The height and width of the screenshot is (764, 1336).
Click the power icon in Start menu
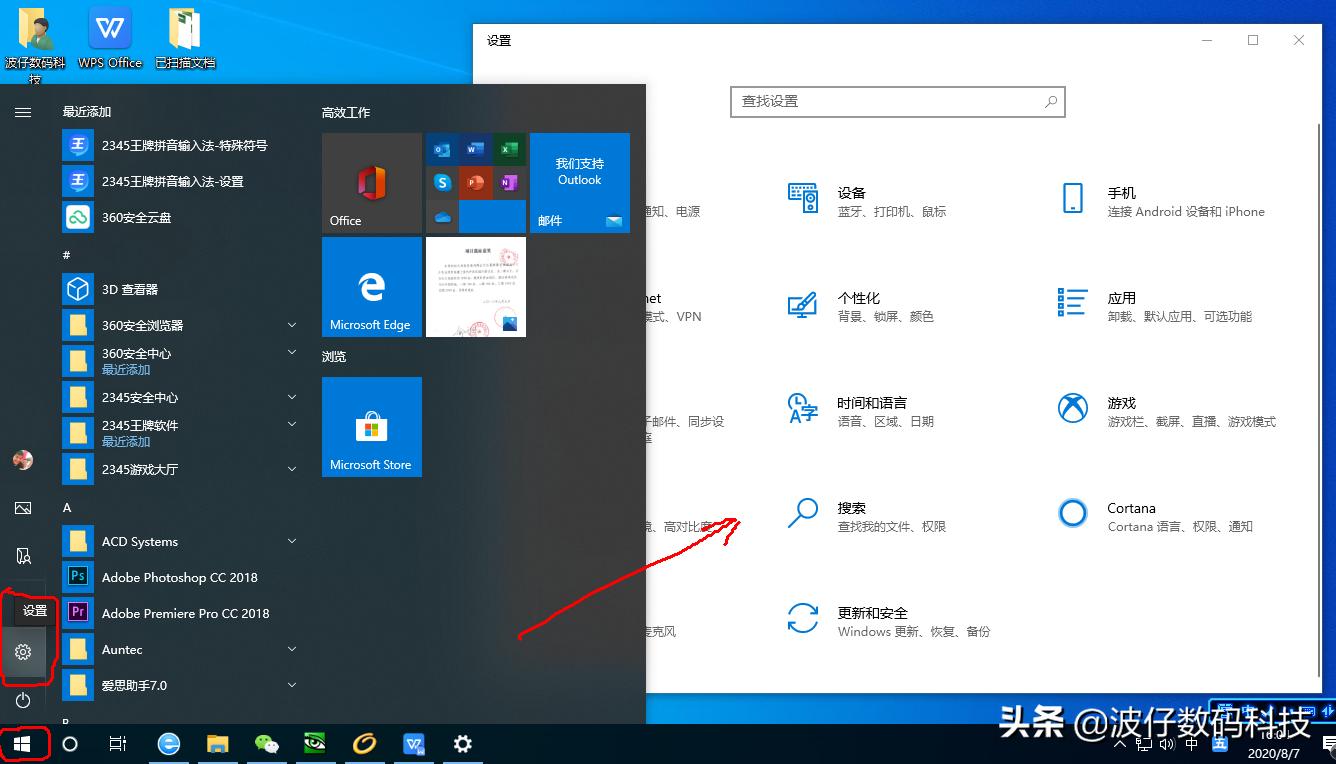23,700
